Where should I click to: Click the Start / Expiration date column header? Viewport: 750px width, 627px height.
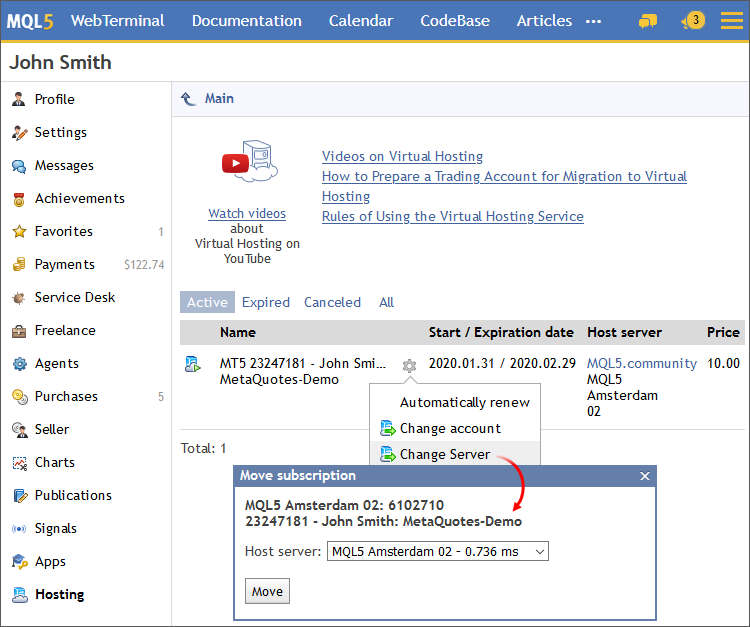[x=501, y=332]
